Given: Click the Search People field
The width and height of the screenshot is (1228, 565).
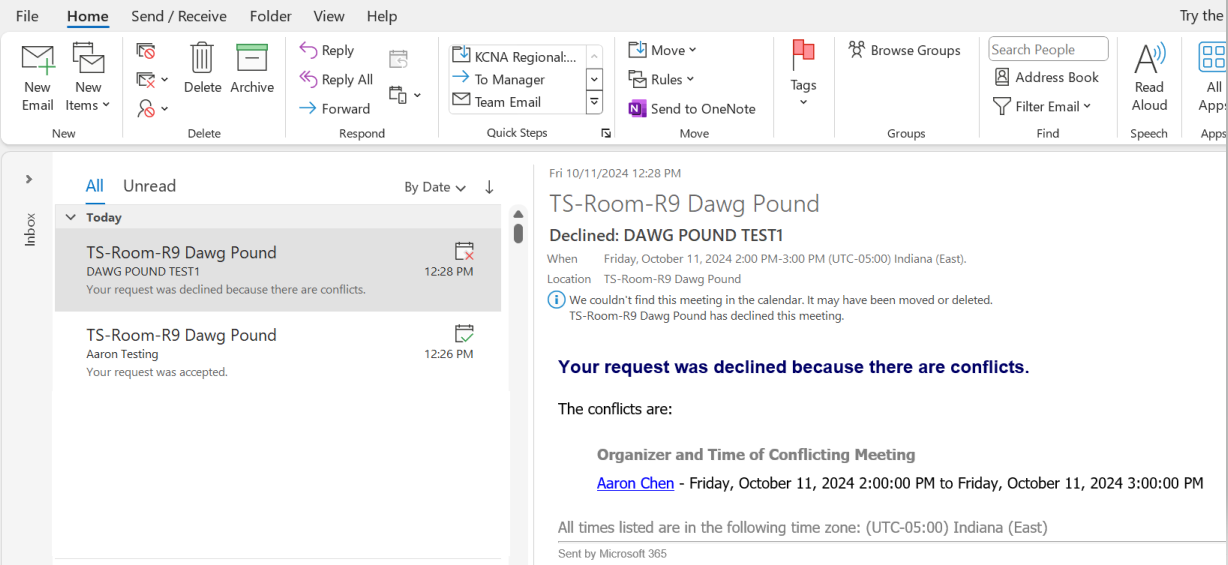Looking at the screenshot, I should tap(1047, 49).
